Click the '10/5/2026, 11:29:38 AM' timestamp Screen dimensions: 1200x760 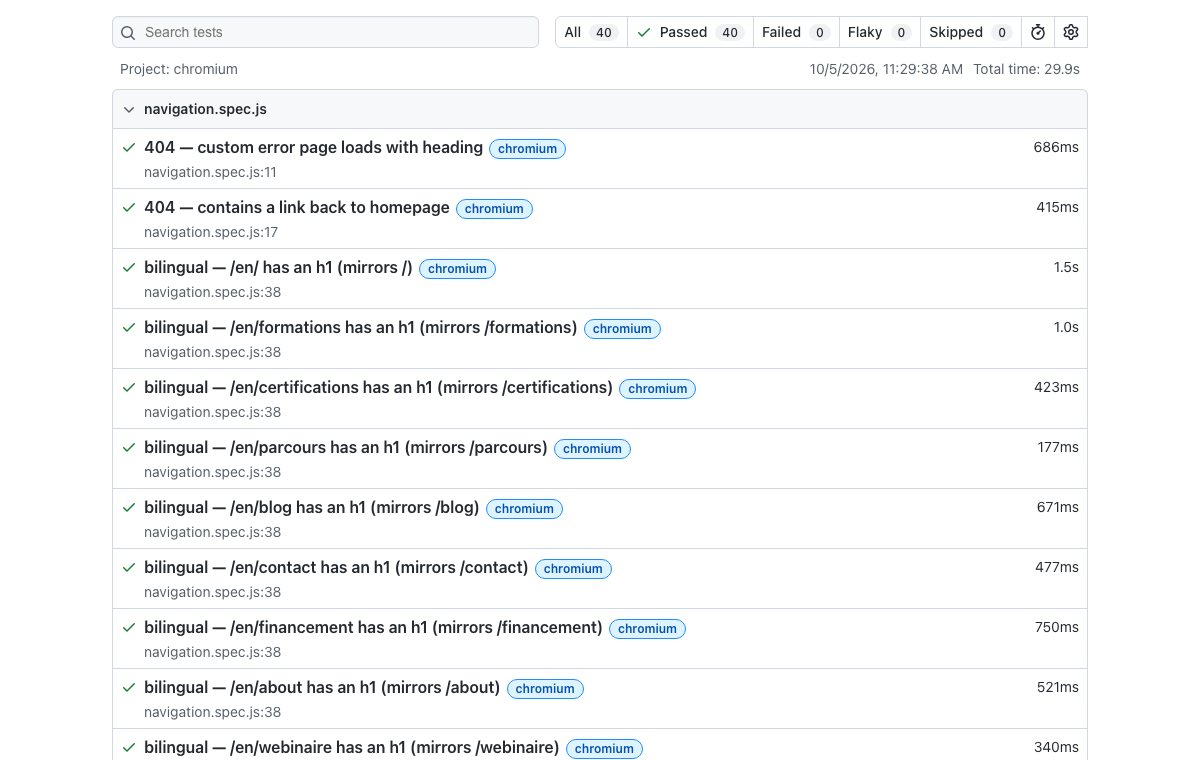point(886,69)
